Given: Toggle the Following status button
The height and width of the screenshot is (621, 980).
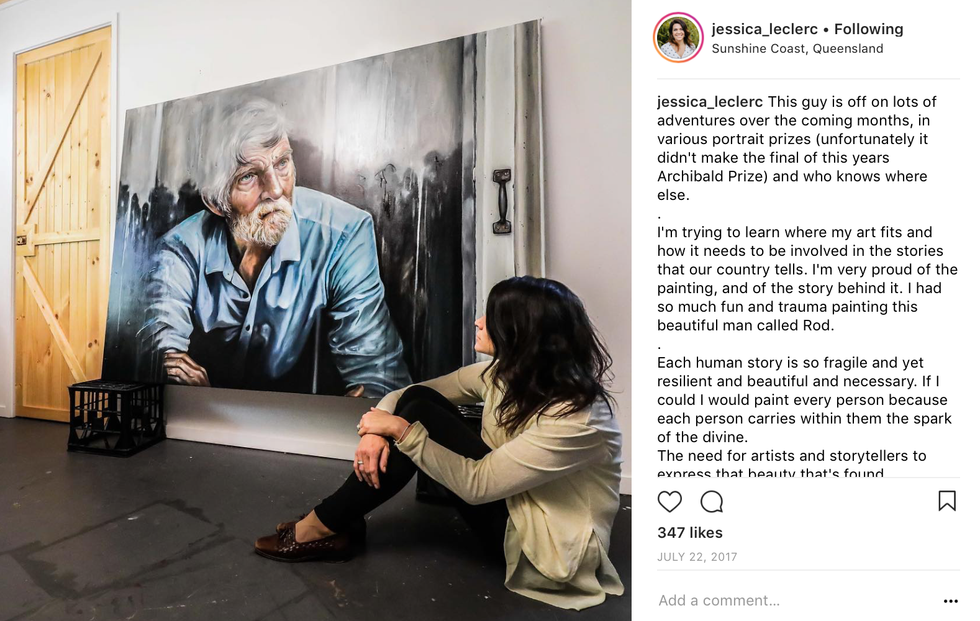Looking at the screenshot, I should 869,29.
